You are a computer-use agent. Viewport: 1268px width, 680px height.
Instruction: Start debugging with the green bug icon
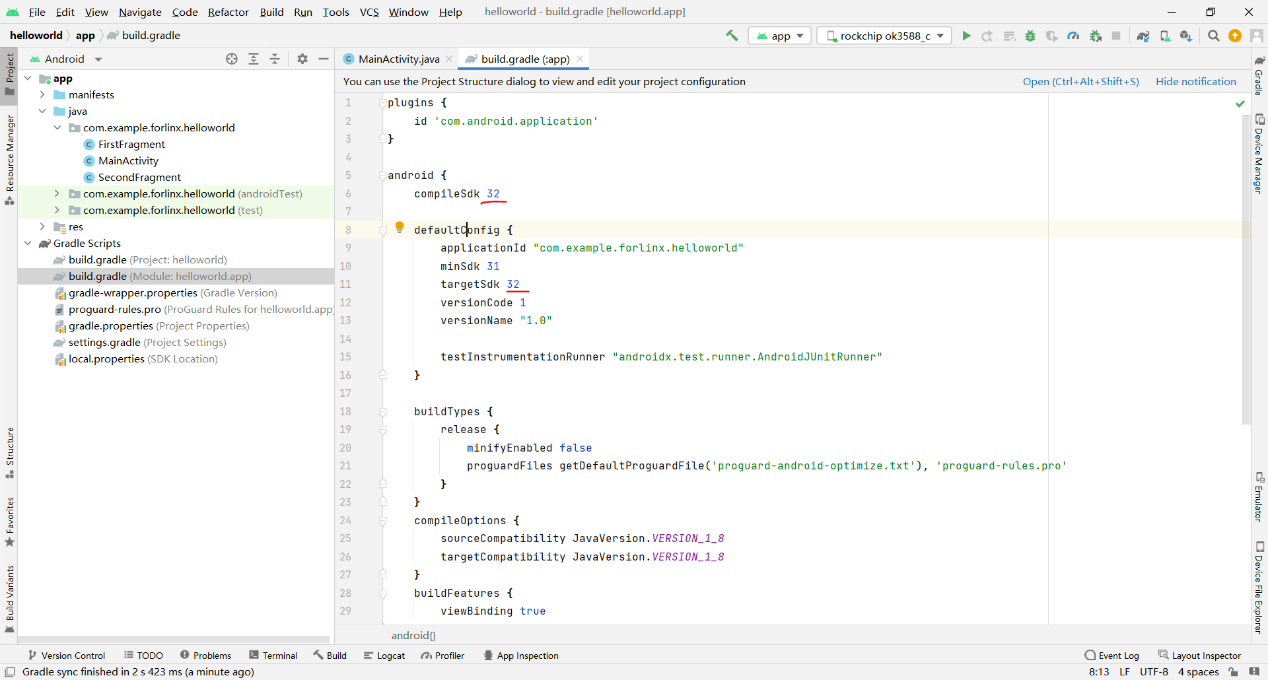click(1030, 36)
